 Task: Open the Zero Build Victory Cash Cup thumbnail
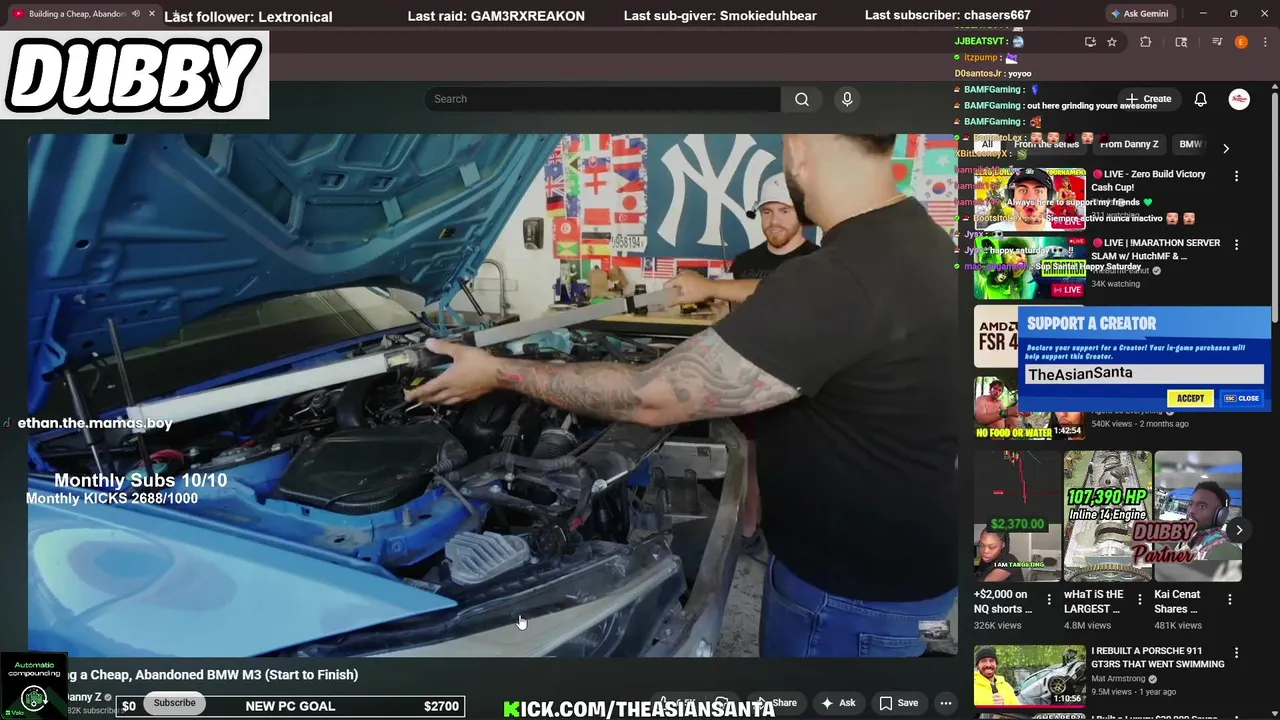tap(1030, 198)
